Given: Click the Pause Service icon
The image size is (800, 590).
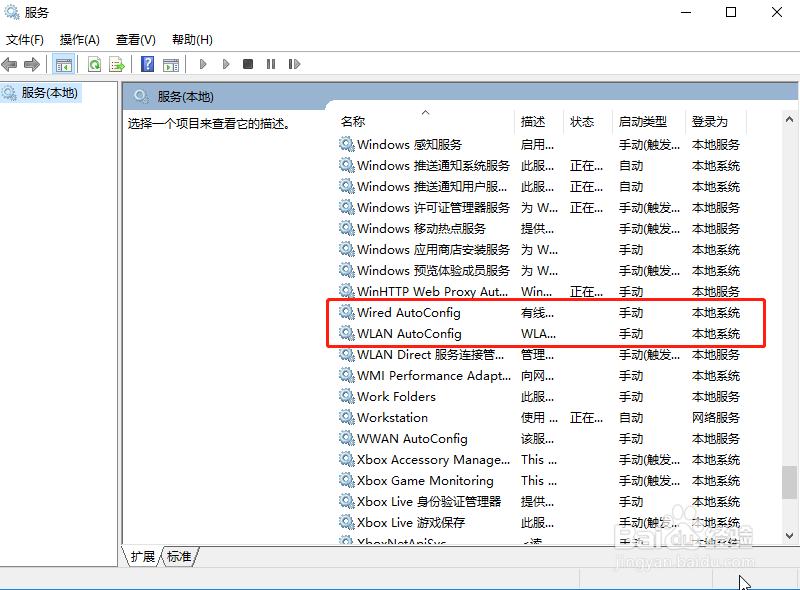Looking at the screenshot, I should 271,64.
